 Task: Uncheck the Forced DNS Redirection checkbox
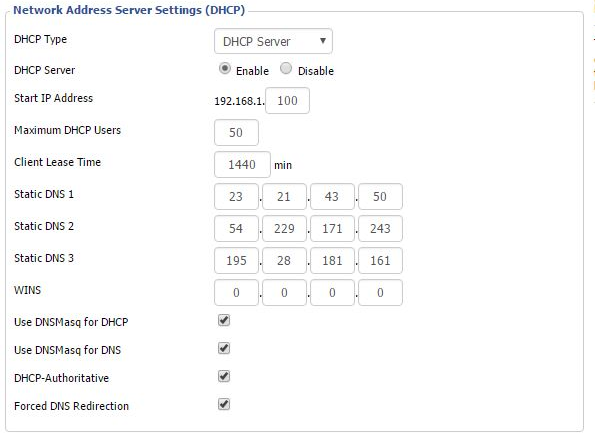pos(224,404)
